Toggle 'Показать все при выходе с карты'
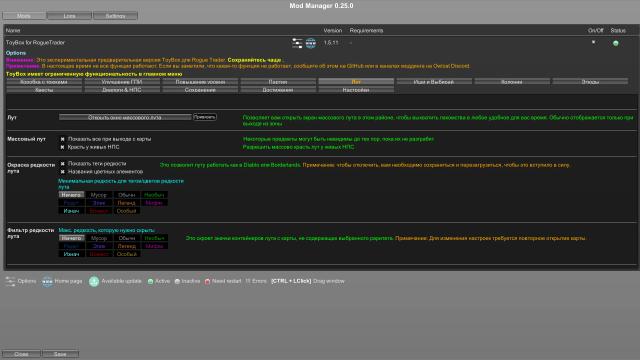The width and height of the screenshot is (640, 360). click(x=62, y=139)
